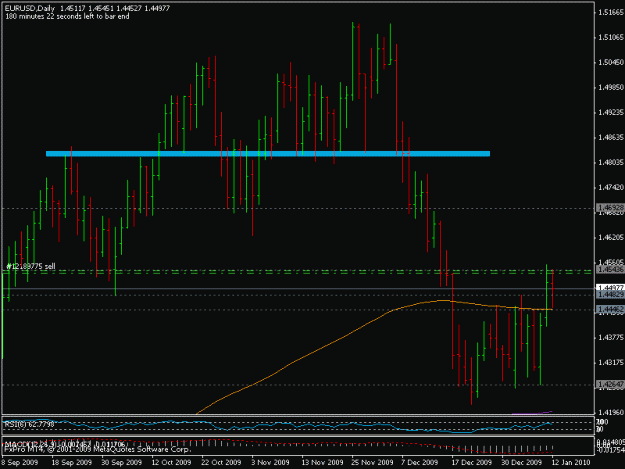Click the 30 Dec 2009 date label
The height and width of the screenshot is (469, 625).
click(x=521, y=462)
